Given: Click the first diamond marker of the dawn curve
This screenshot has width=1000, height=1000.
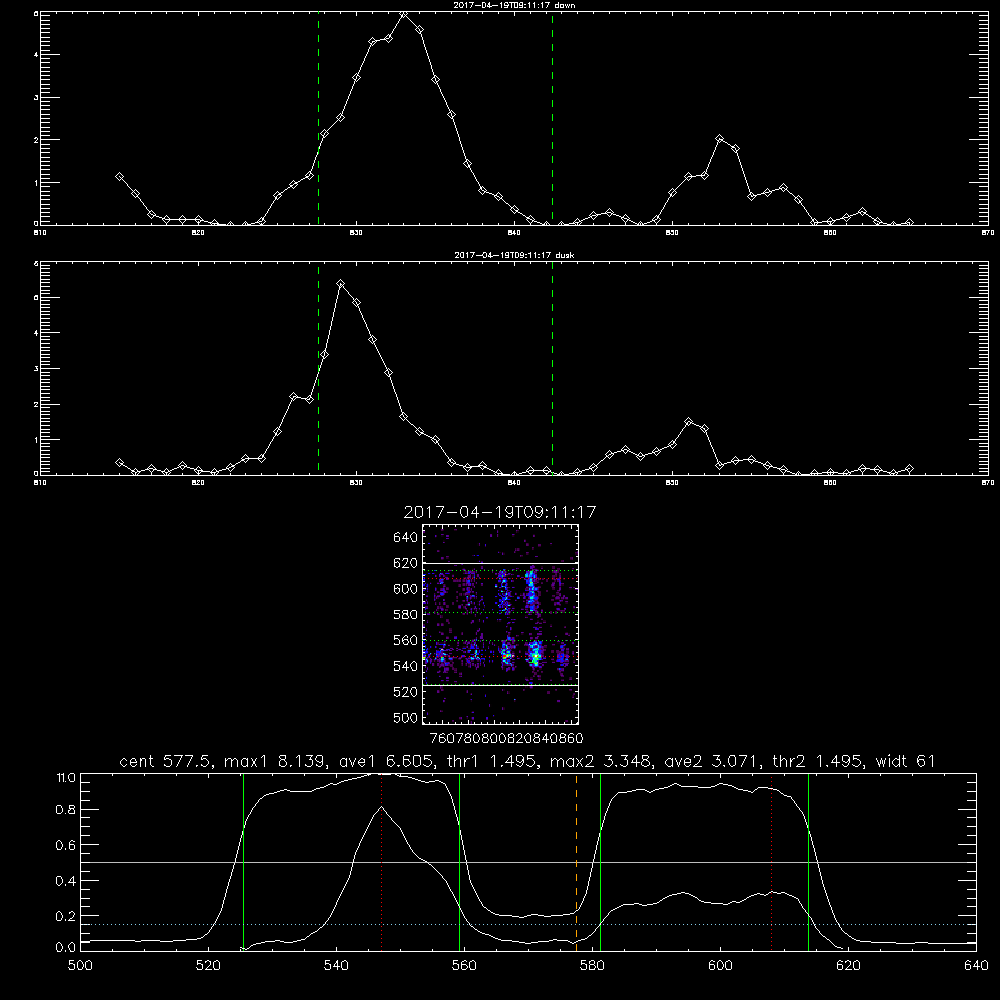Looking at the screenshot, I should 119,176.
